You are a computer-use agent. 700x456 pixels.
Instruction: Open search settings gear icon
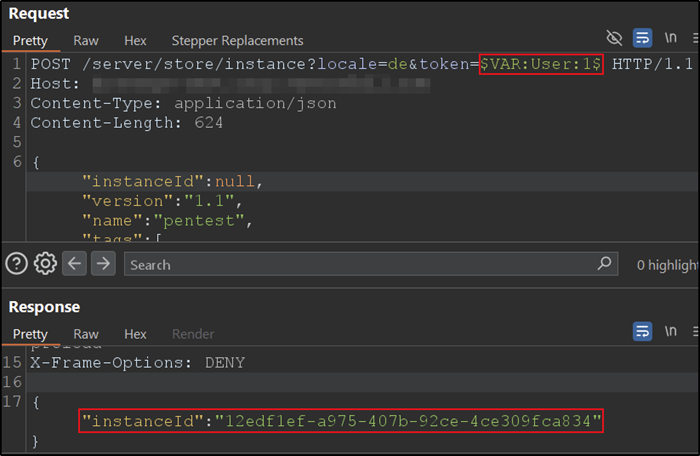point(44,264)
